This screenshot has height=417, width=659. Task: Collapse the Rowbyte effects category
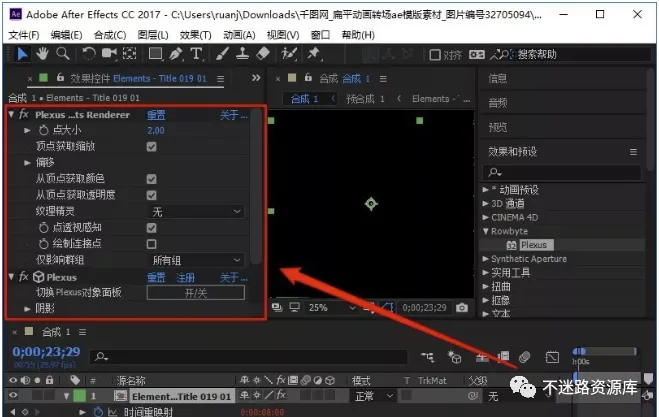pyautogui.click(x=486, y=231)
